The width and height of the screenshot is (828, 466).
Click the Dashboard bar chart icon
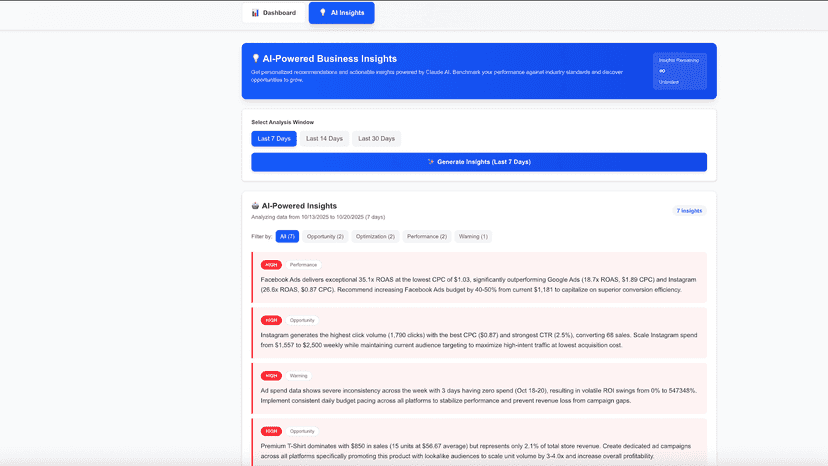[255, 13]
